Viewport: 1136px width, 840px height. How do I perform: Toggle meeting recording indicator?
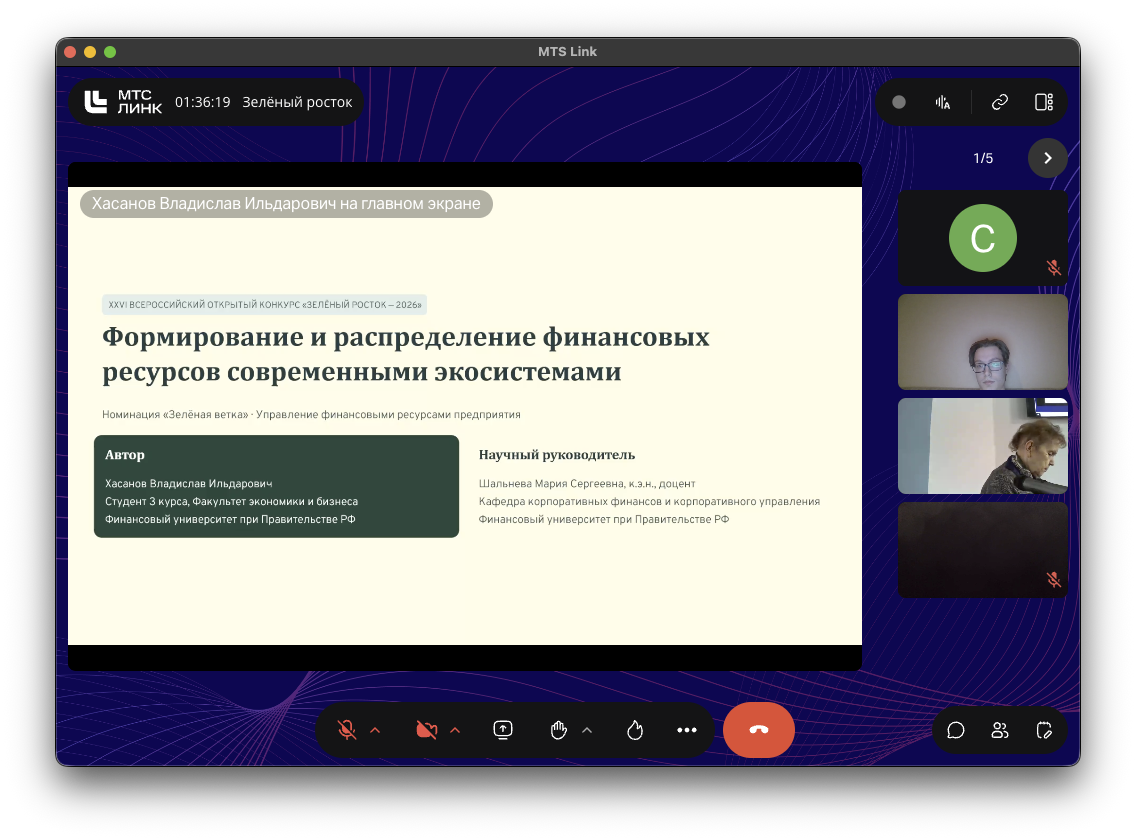tap(899, 102)
